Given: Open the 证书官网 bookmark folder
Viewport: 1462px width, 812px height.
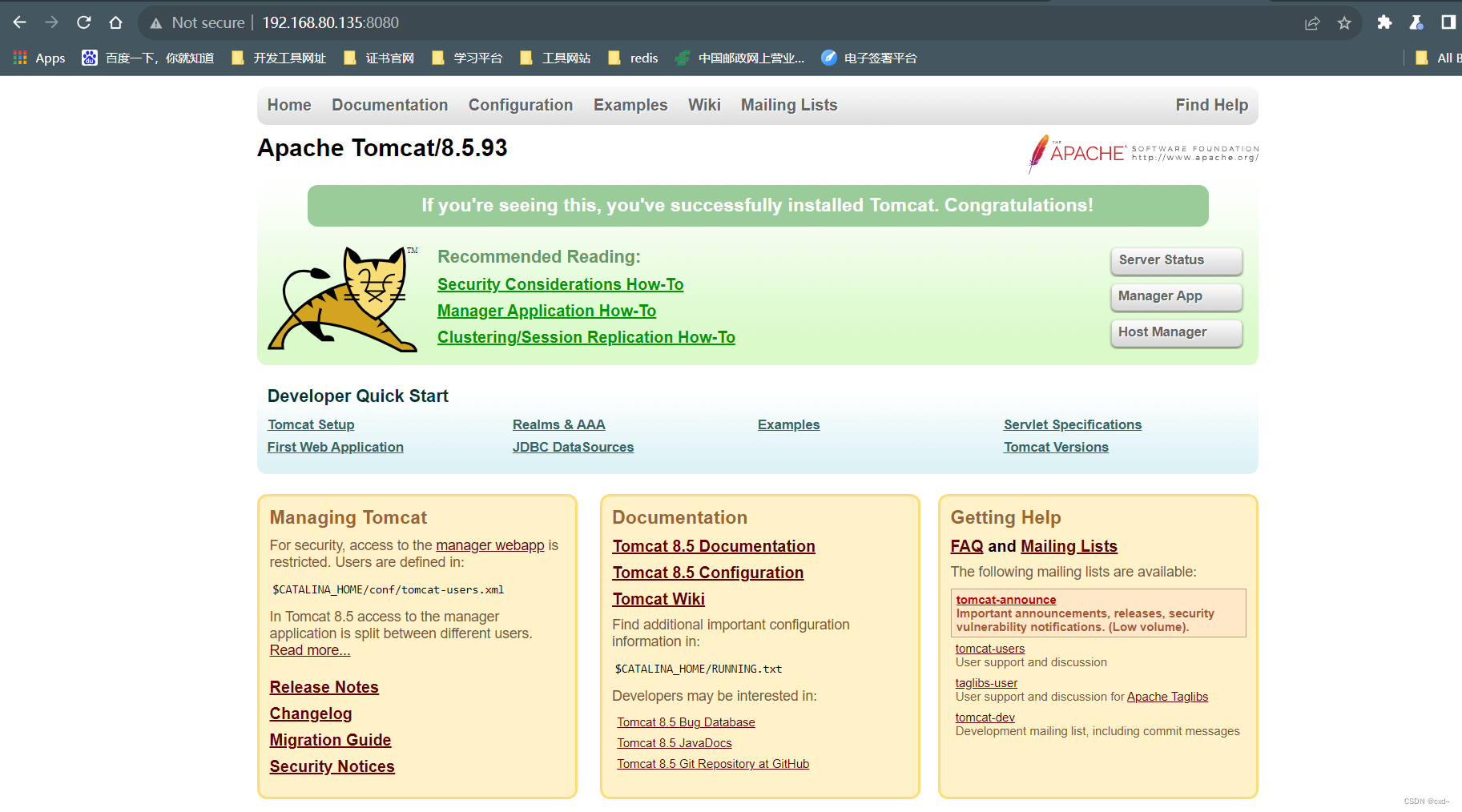Looking at the screenshot, I should coord(379,58).
